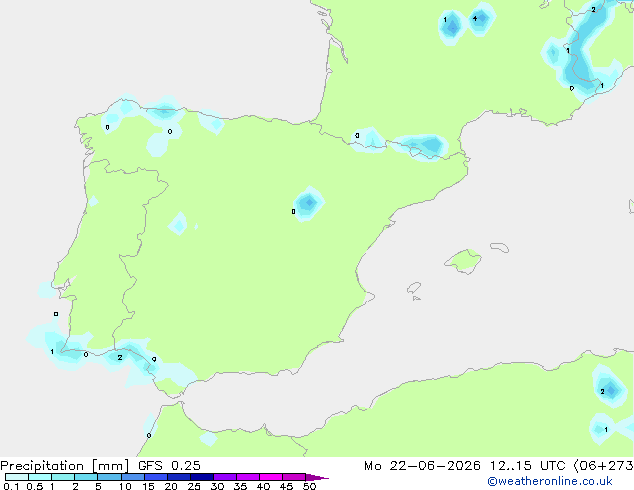Viewport: 634px width, 490px height.
Task: Click the '12..15 UTC' time label
Action: [527, 466]
